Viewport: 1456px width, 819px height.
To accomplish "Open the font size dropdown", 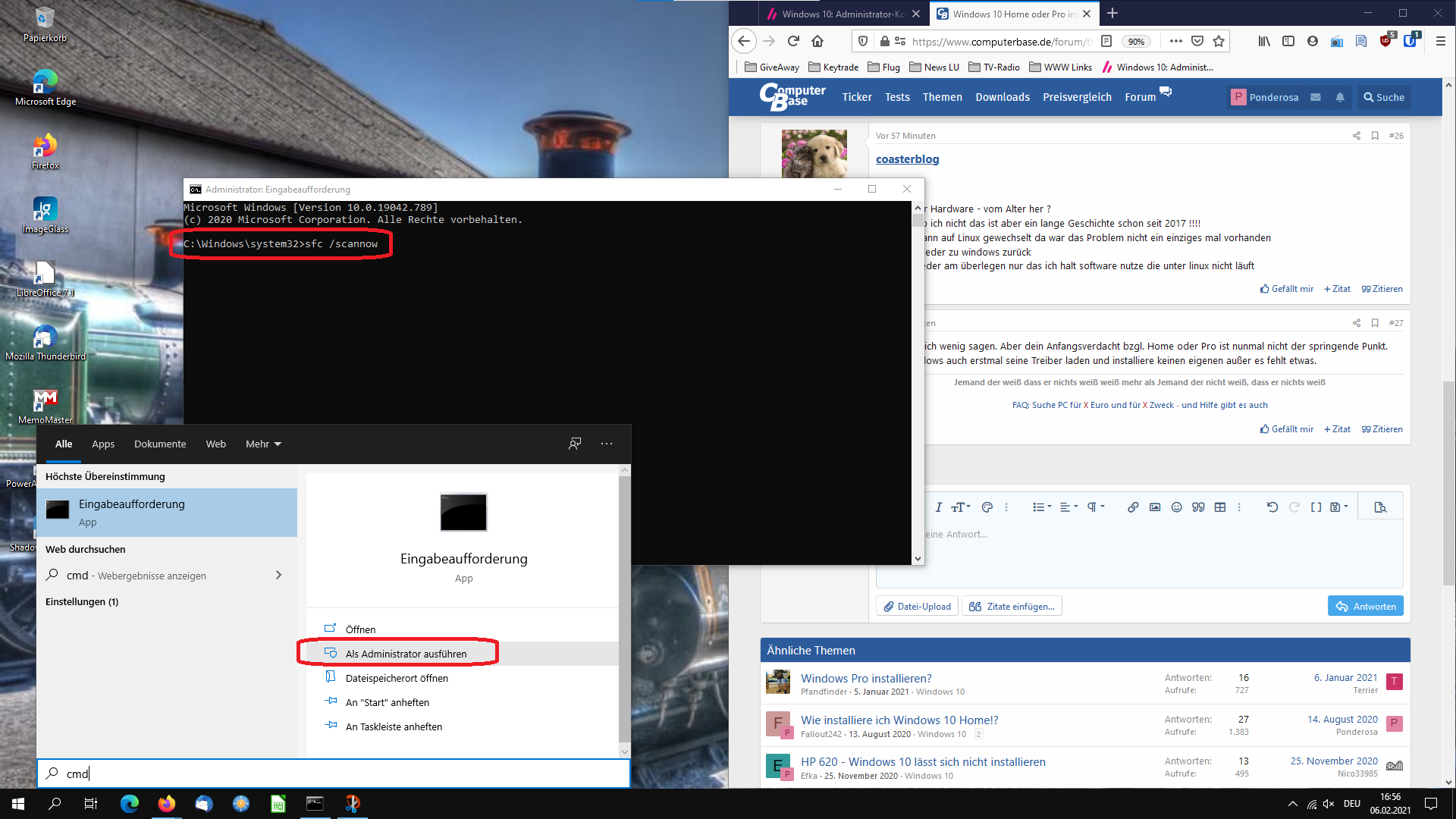I will [961, 507].
